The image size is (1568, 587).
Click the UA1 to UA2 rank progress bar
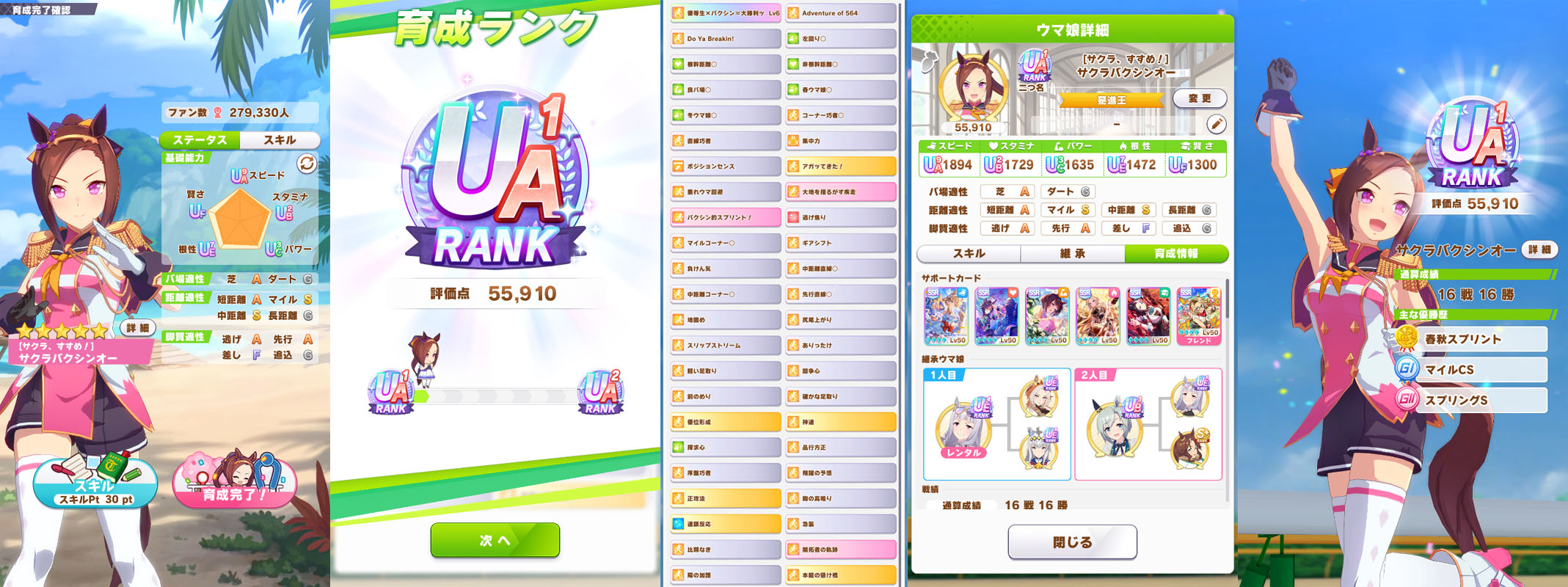pos(496,396)
